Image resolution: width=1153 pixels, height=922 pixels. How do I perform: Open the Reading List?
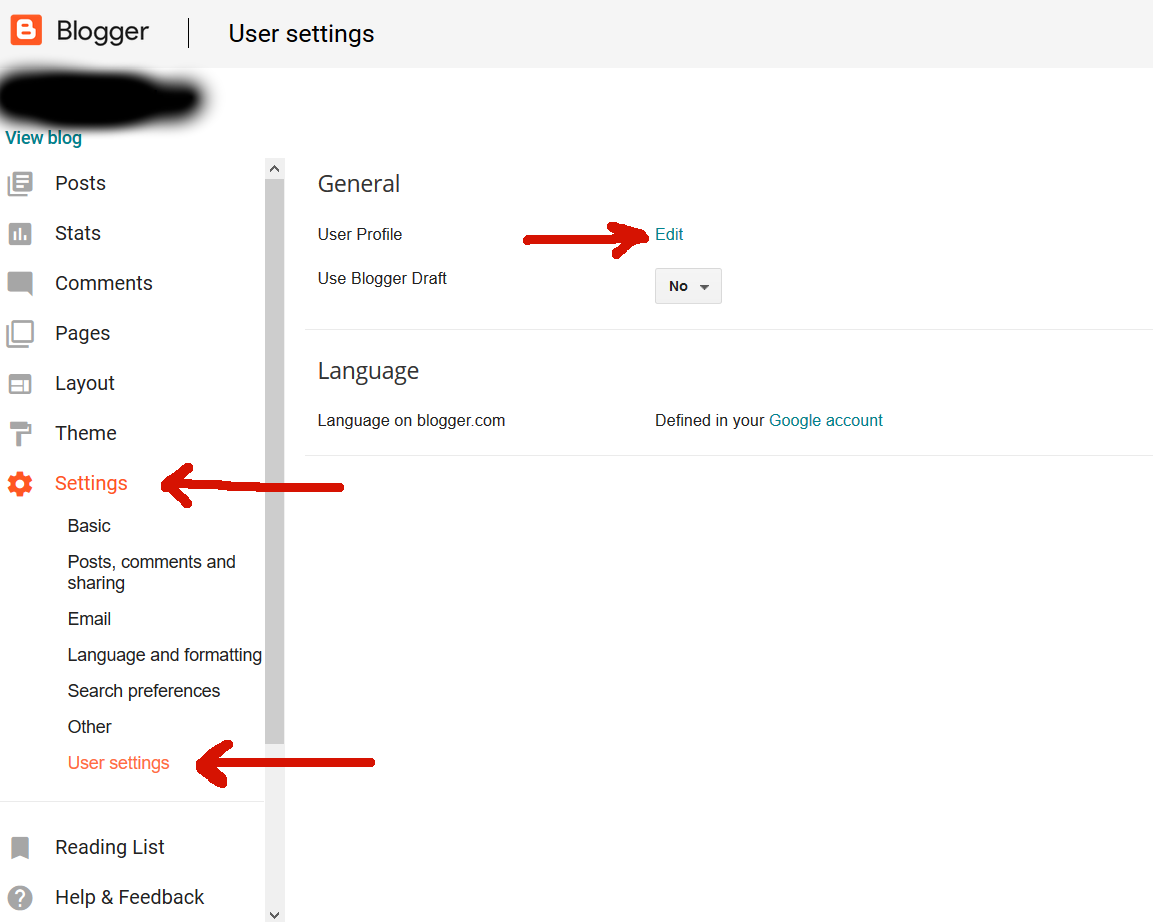[110, 847]
